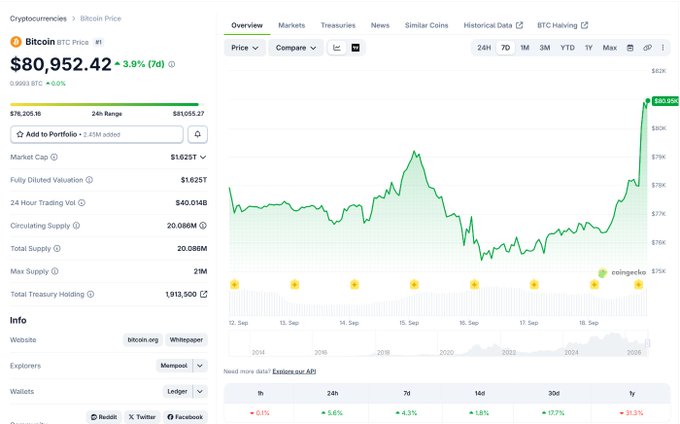
Task: Click the Bitcoin logo icon
Action: [x=16, y=42]
